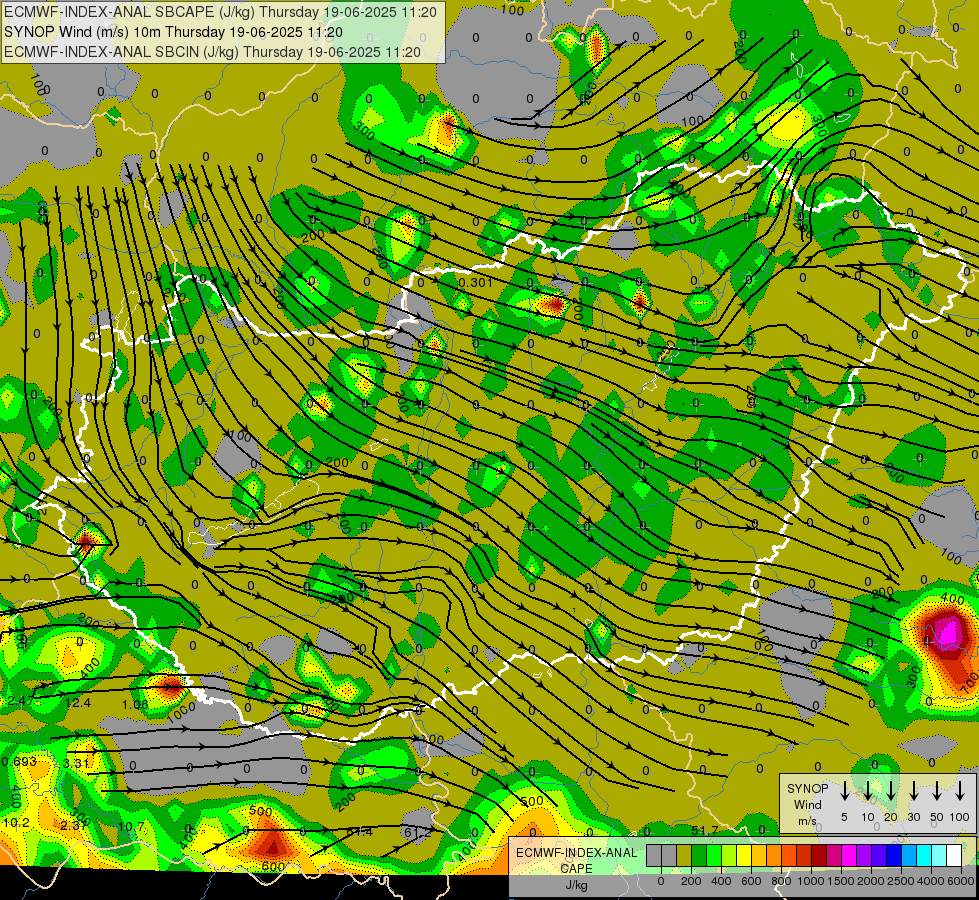Click the wind arrow above 50 in SYNOP legend

click(937, 791)
